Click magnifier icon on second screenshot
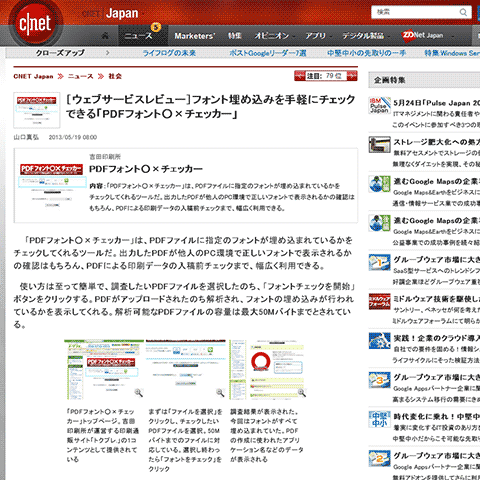The width and height of the screenshot is (480, 480). coord(220,392)
